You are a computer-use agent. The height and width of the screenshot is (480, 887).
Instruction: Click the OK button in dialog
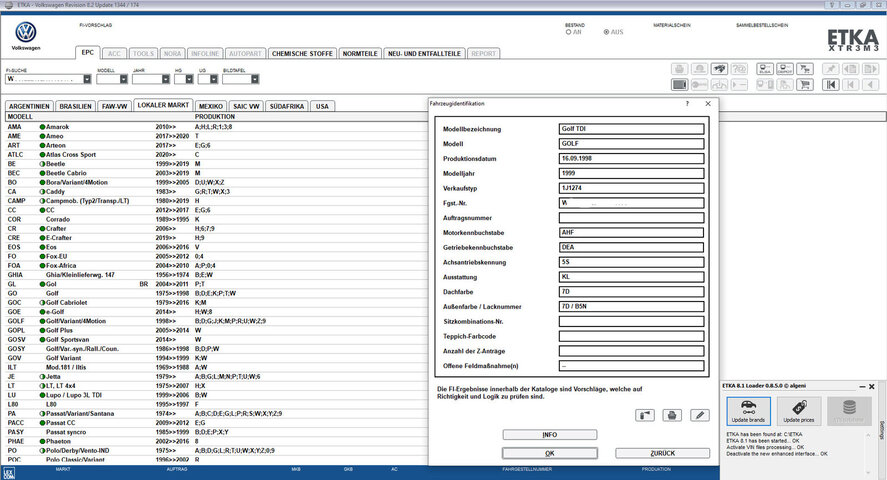(x=549, y=453)
